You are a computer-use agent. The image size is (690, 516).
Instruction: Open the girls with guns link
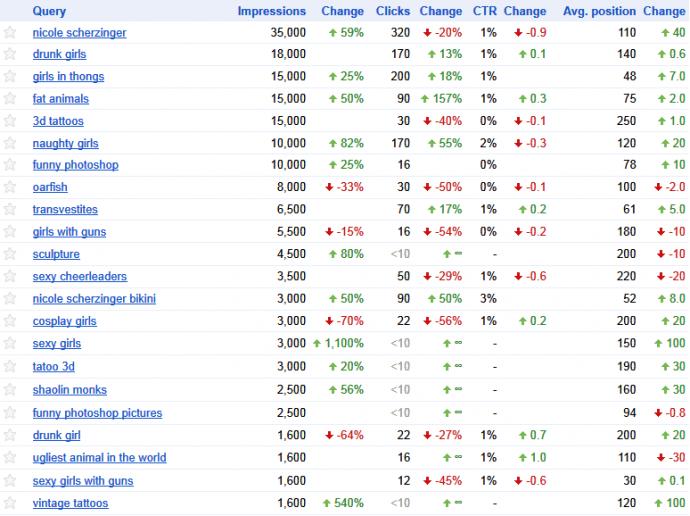[x=69, y=232]
